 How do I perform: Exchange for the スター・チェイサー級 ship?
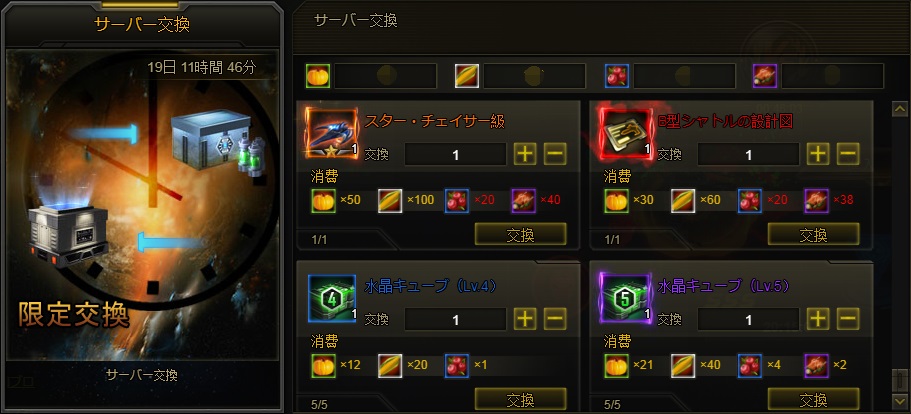pyautogui.click(x=521, y=234)
